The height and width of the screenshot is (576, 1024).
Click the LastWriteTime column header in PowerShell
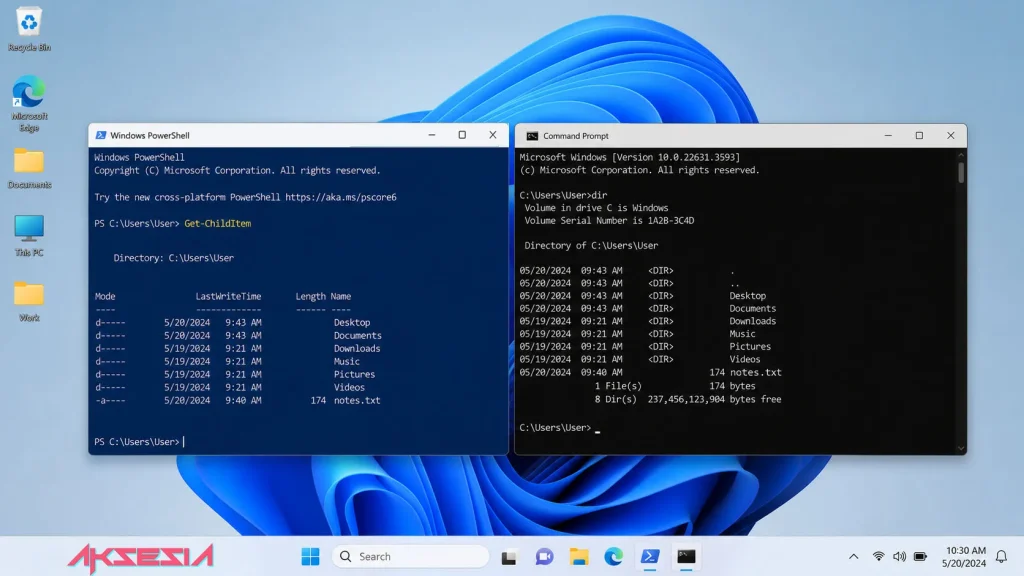click(x=228, y=296)
